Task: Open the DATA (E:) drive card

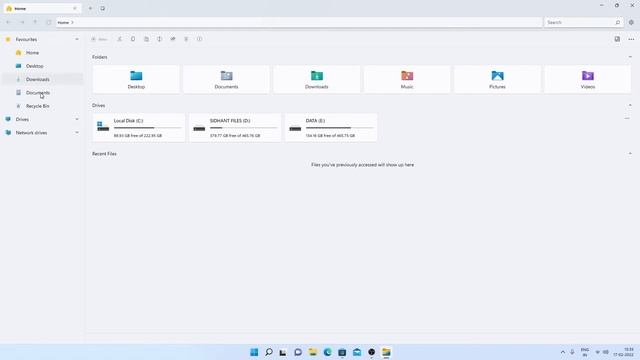Action: 331,128
